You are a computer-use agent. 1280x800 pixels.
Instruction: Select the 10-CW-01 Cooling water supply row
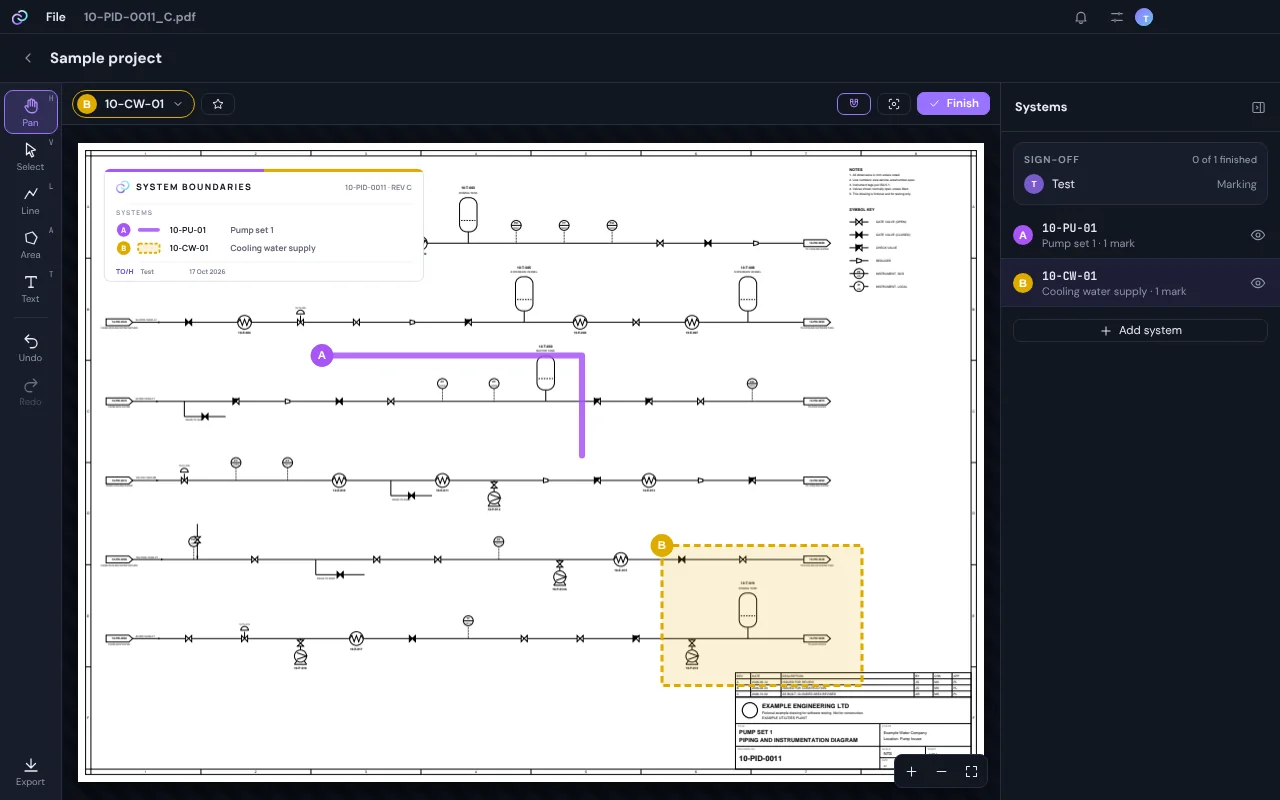1140,283
